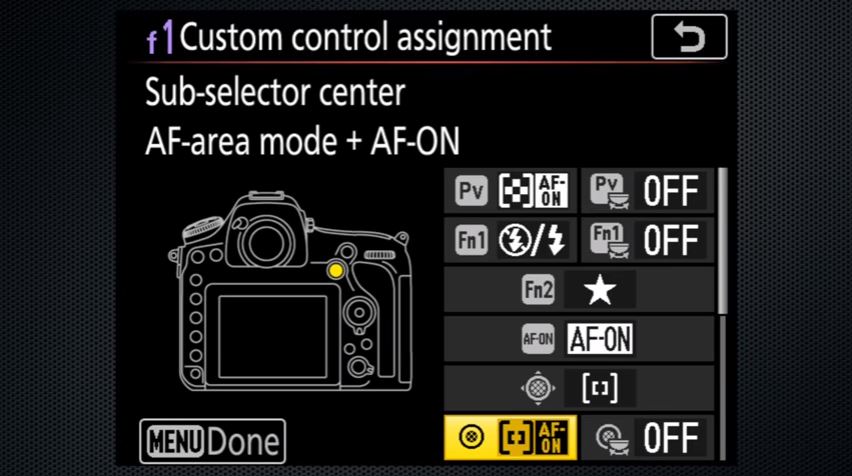Click the yellow dot on camera diagram
Viewport: 852px width, 476px height.
(x=336, y=271)
